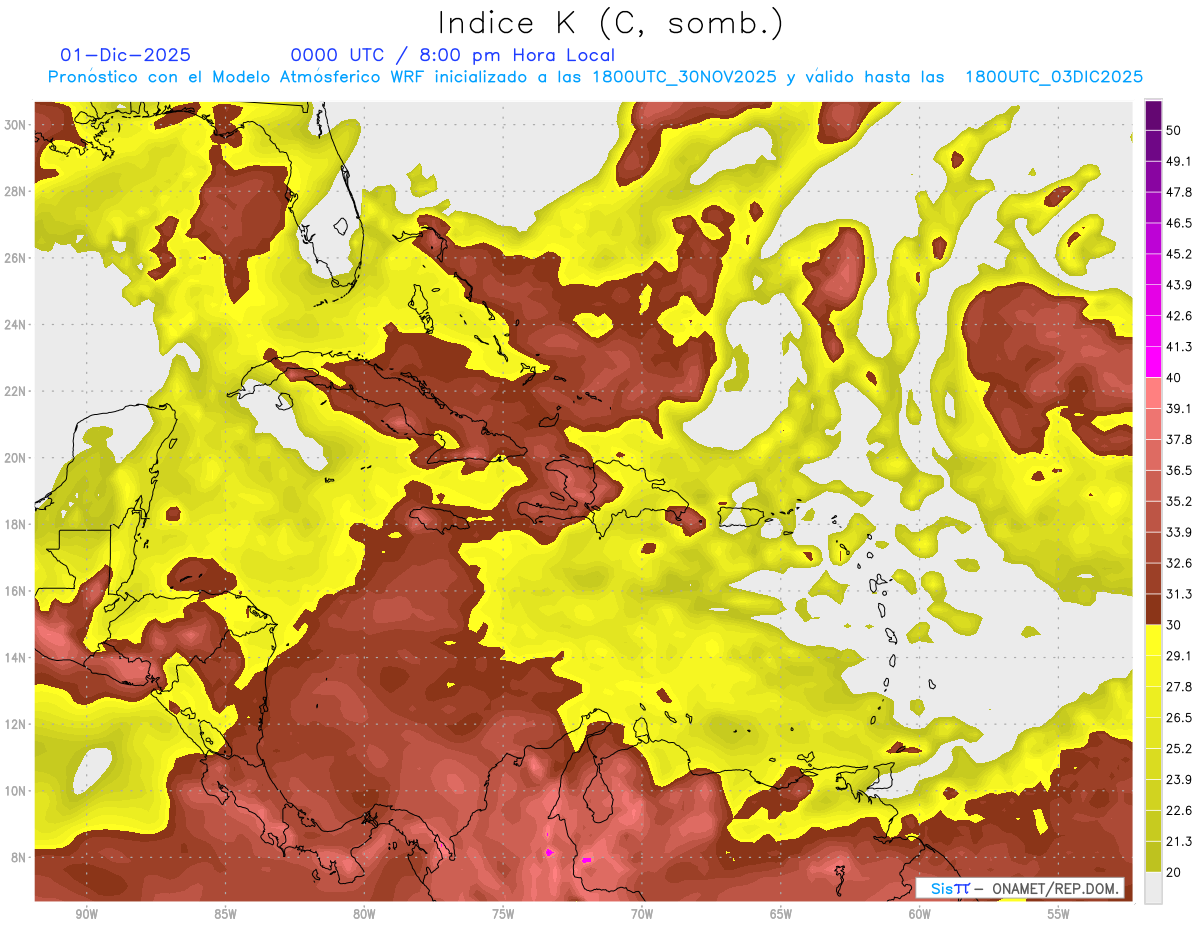Click latitude label '16N'
Viewport: 1200px width, 927px height.
pos(17,591)
